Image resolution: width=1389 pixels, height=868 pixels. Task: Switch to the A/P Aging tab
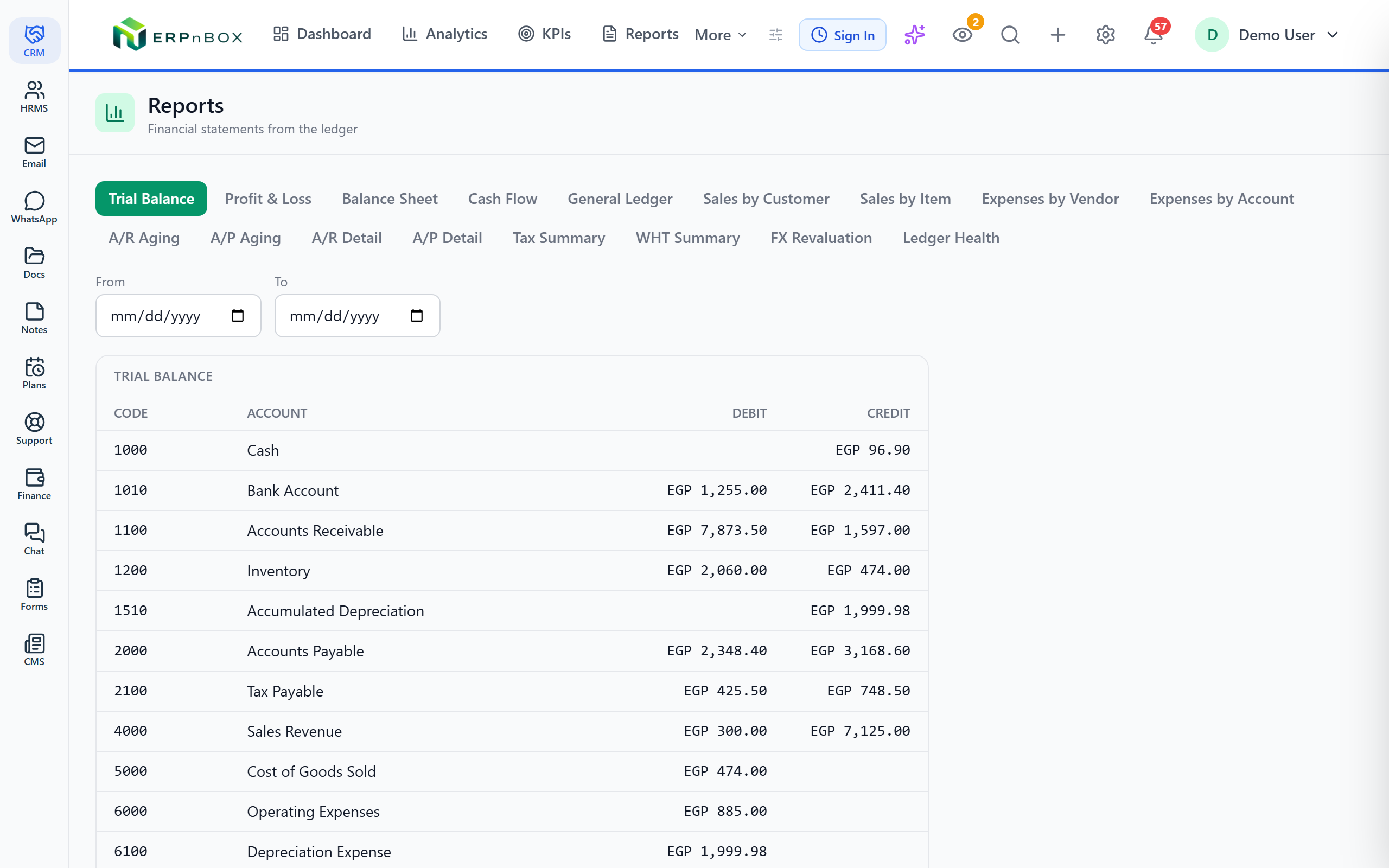(x=246, y=238)
